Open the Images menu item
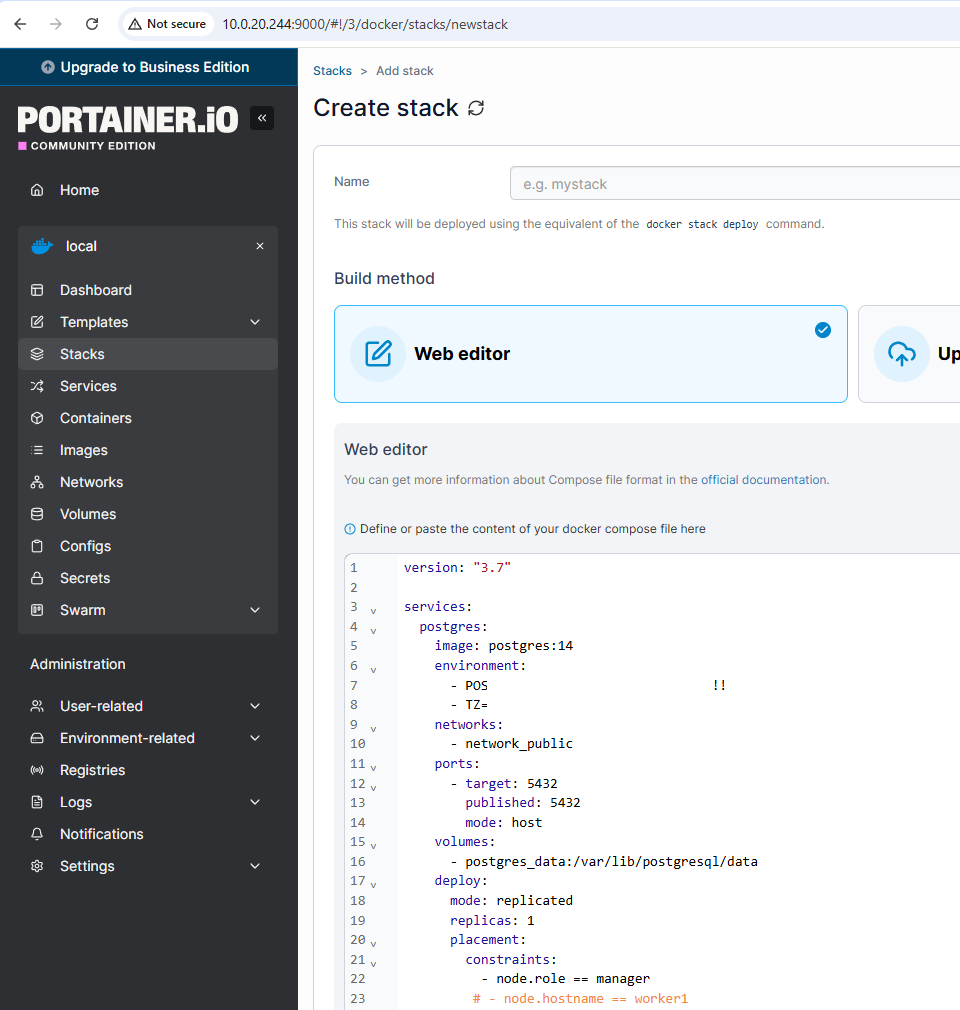 click(x=84, y=450)
